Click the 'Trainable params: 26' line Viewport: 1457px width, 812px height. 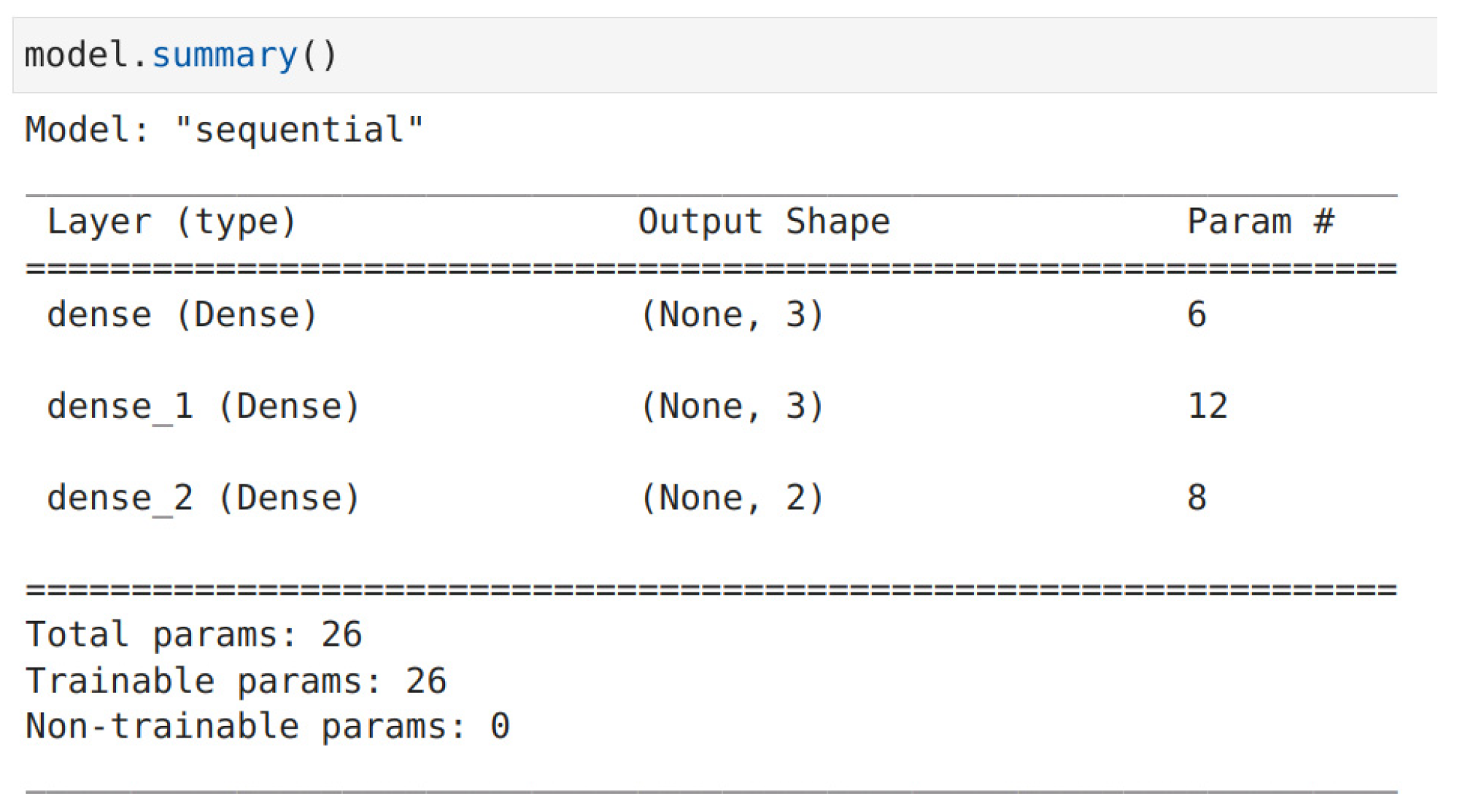236,681
